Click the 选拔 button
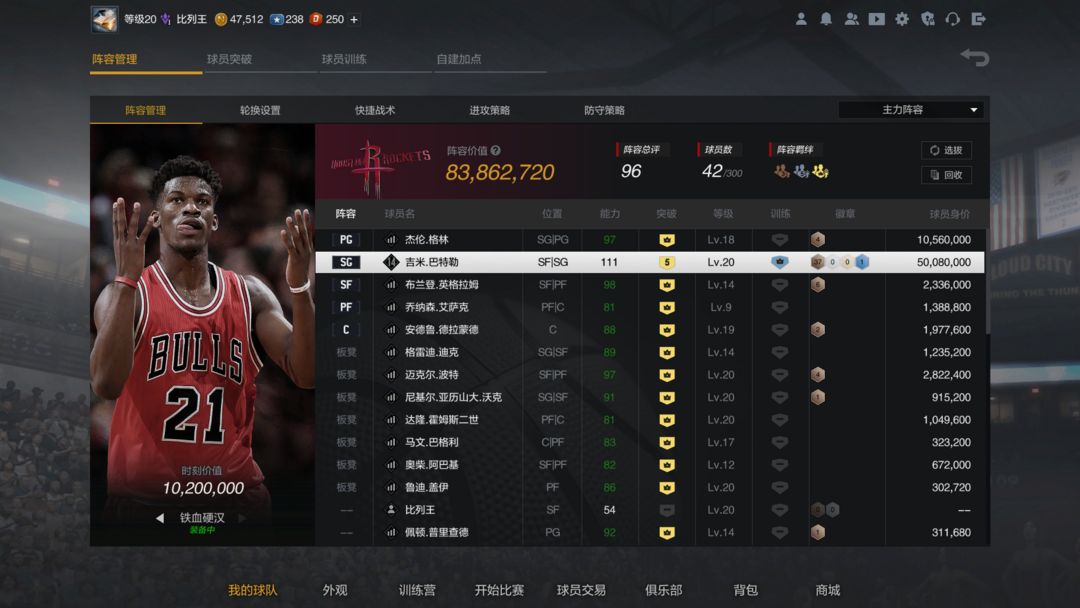This screenshot has width=1080, height=608. coord(946,150)
